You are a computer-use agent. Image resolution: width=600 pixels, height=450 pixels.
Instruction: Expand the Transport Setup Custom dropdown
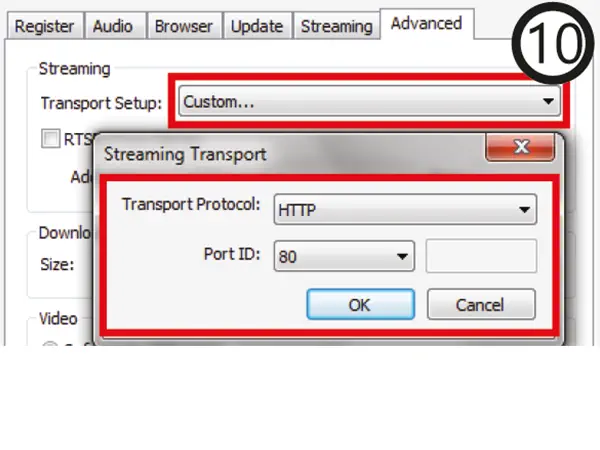click(369, 101)
